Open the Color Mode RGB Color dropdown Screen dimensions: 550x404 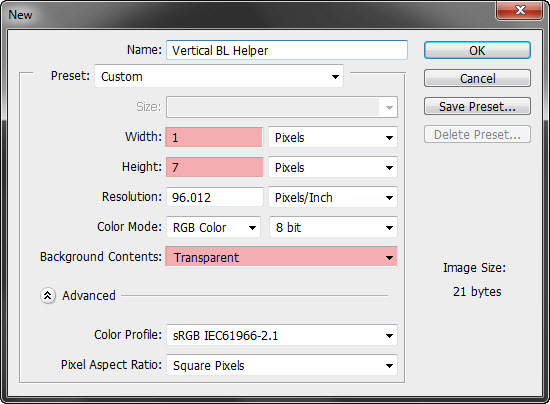coord(213,228)
